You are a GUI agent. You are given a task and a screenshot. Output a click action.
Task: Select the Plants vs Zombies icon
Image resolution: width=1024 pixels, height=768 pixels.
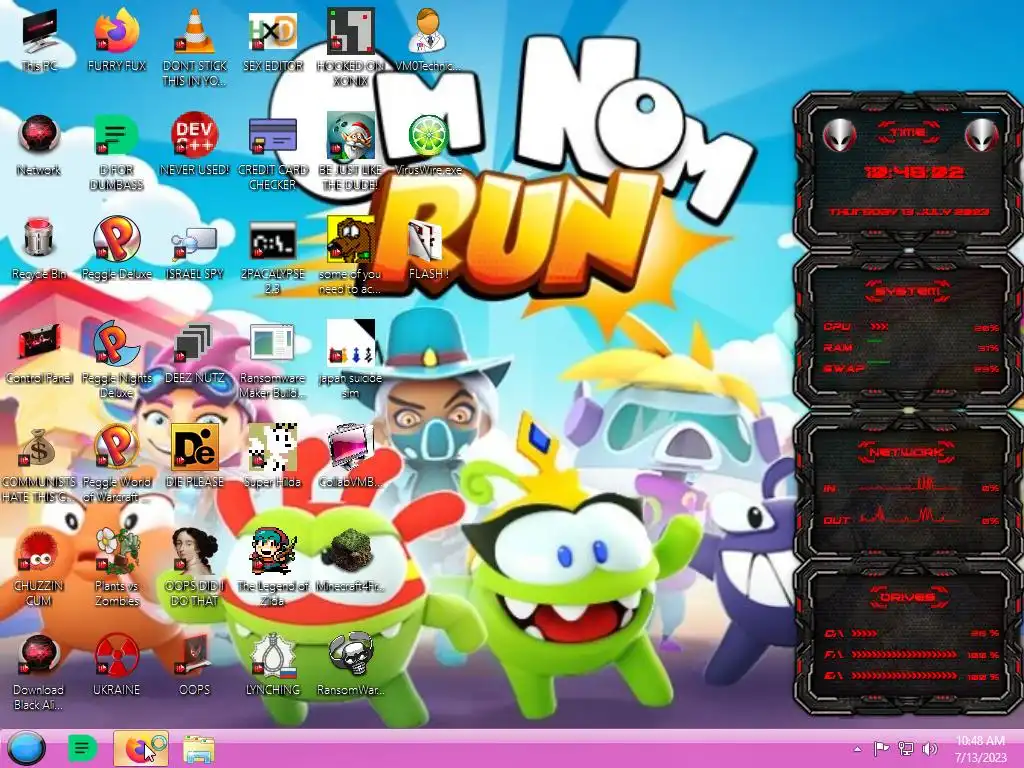(x=117, y=552)
